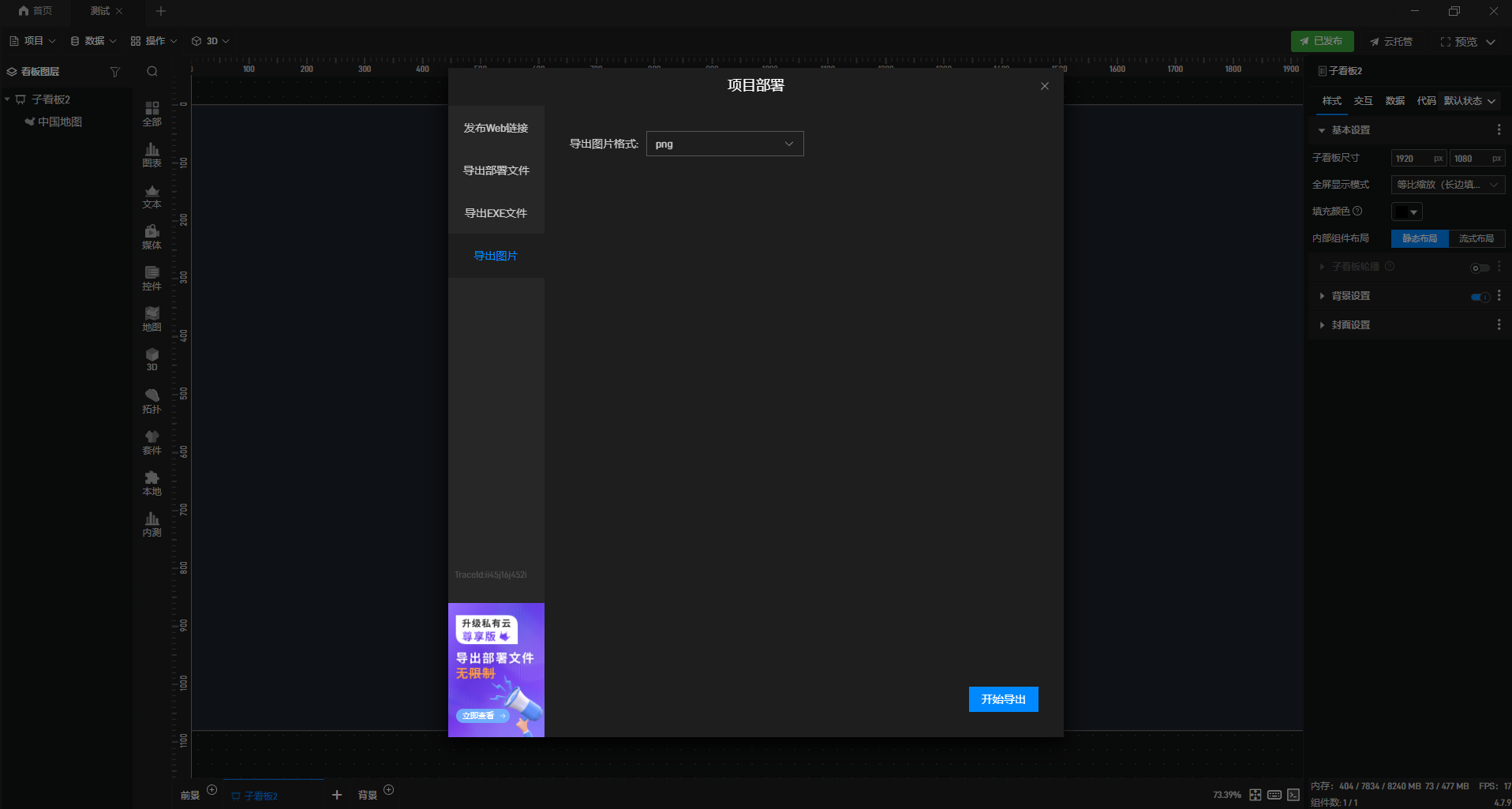
Task: Select the 地图 map component icon
Action: pyautogui.click(x=152, y=319)
